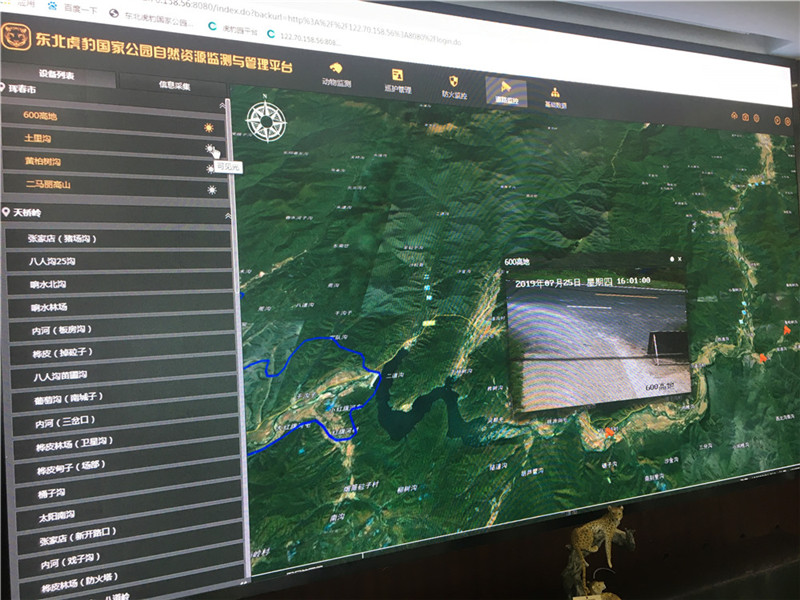Click the last orange map tool icon
The image size is (800, 600).
pos(788,121)
